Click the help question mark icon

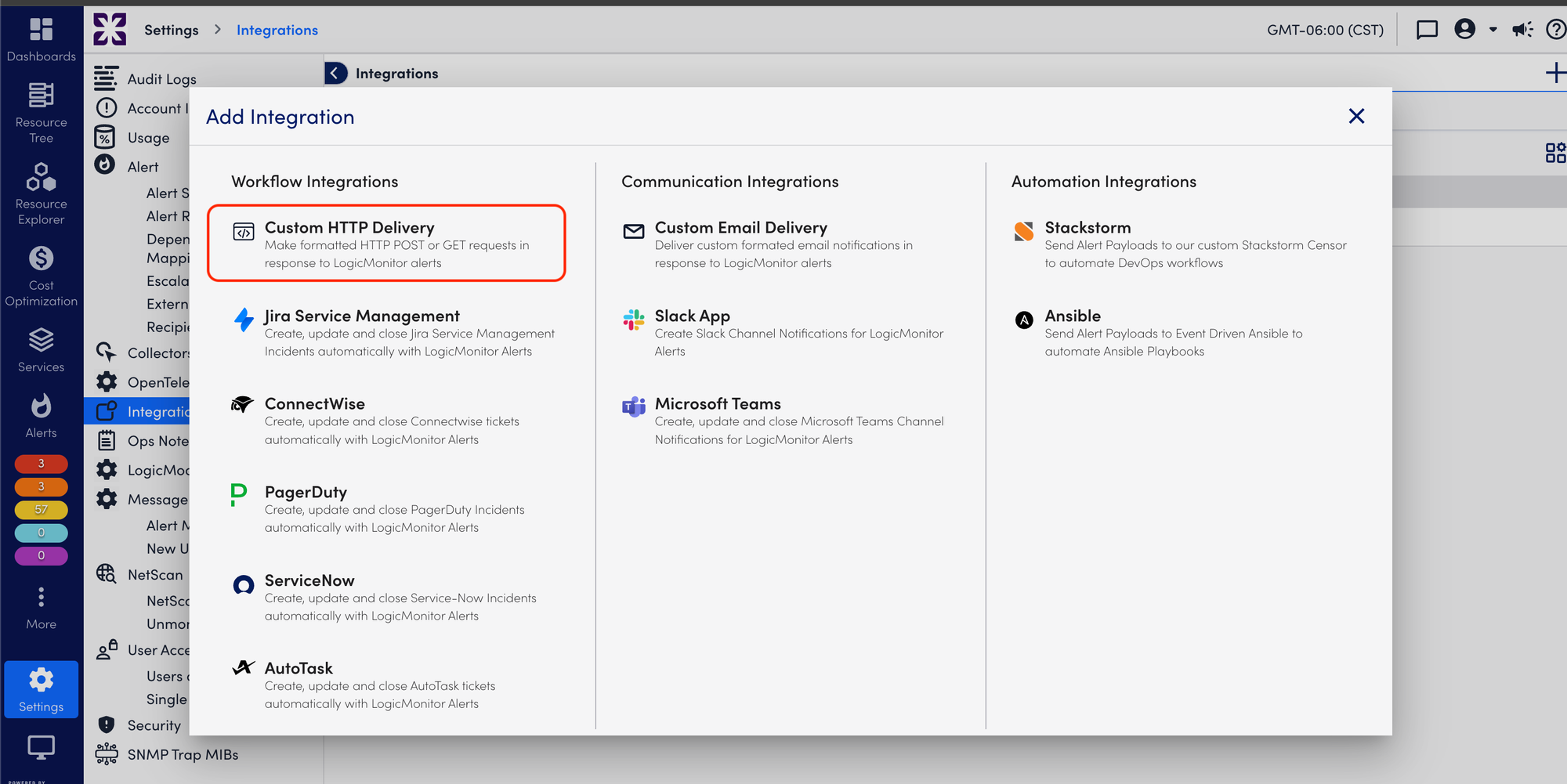tap(1555, 30)
